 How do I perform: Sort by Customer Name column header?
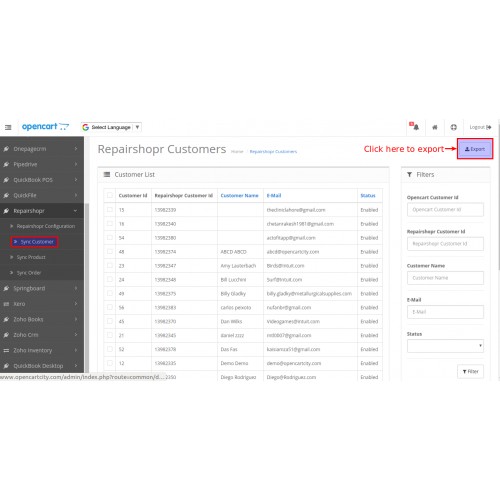coord(239,196)
